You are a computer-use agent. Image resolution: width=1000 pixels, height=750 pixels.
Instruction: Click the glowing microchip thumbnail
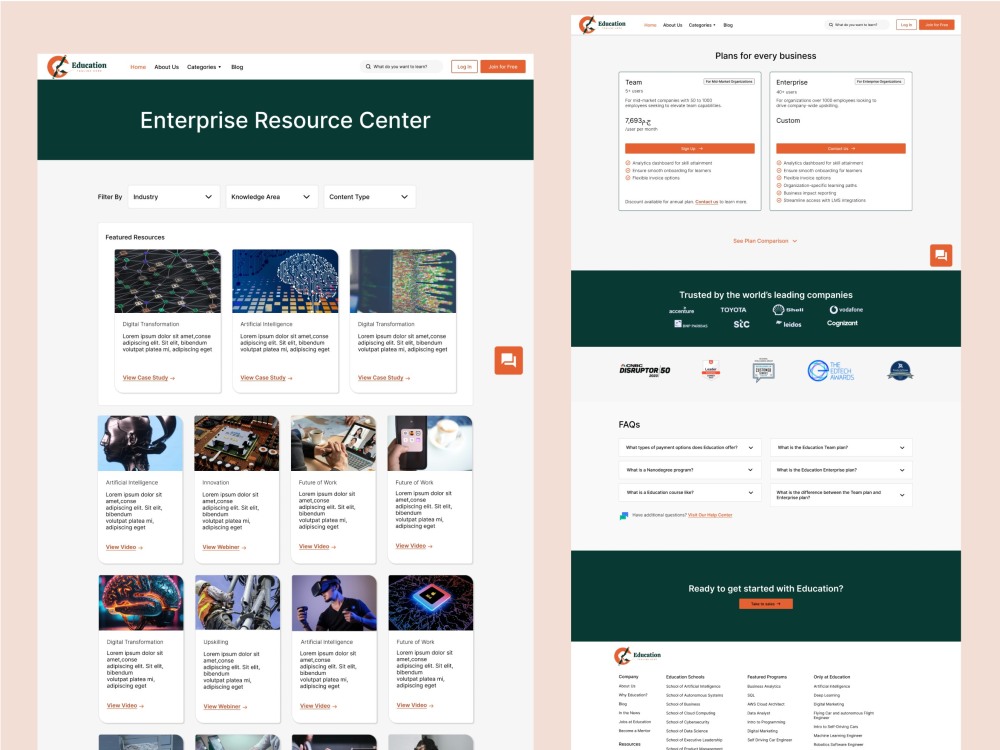[x=430, y=603]
